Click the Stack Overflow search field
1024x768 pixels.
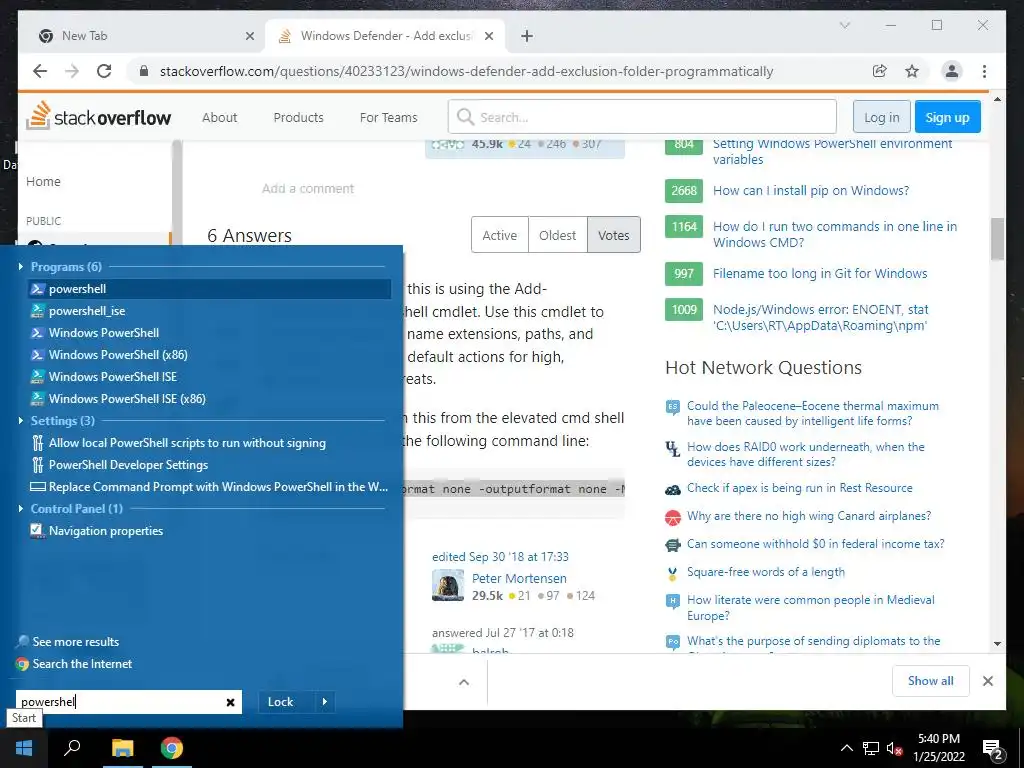pyautogui.click(x=642, y=117)
